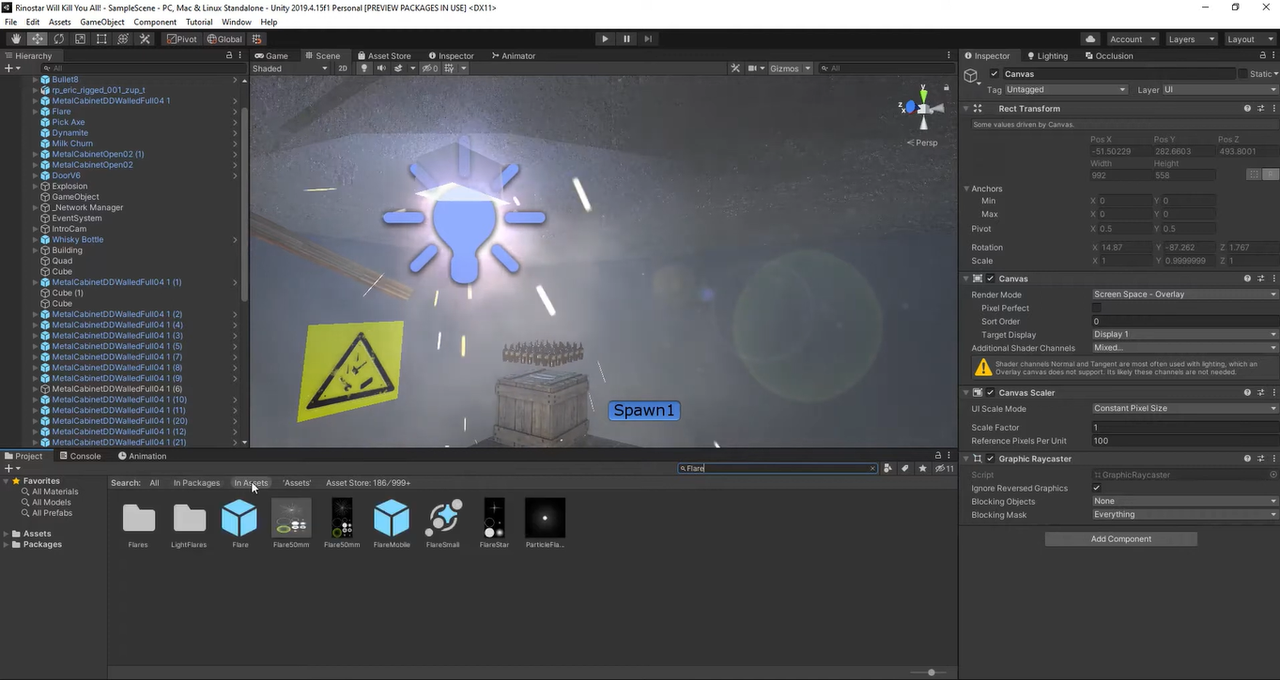Select the FlareSmall asset thumbnail
Viewport: 1280px width, 680px height.
pos(443,518)
